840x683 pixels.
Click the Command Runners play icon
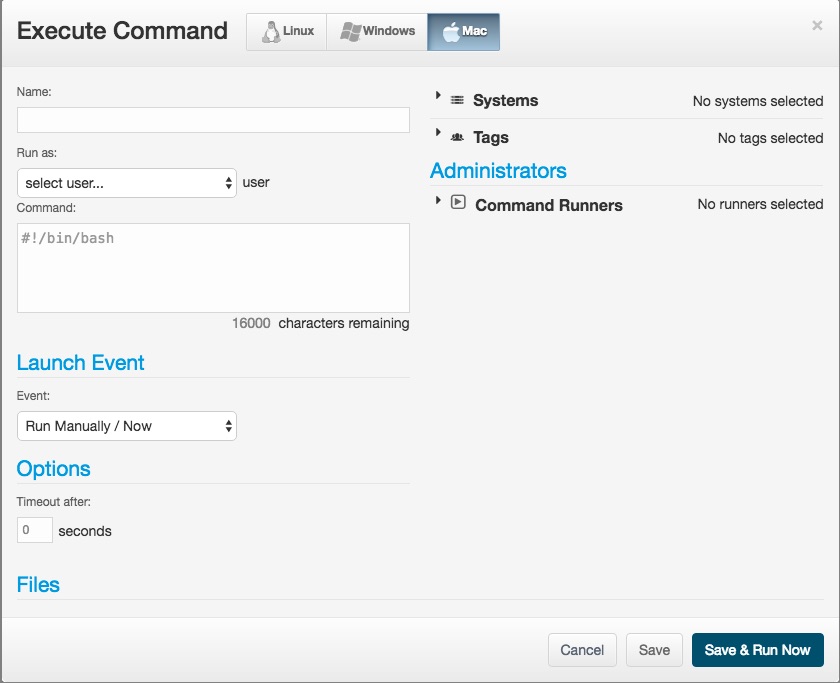458,202
